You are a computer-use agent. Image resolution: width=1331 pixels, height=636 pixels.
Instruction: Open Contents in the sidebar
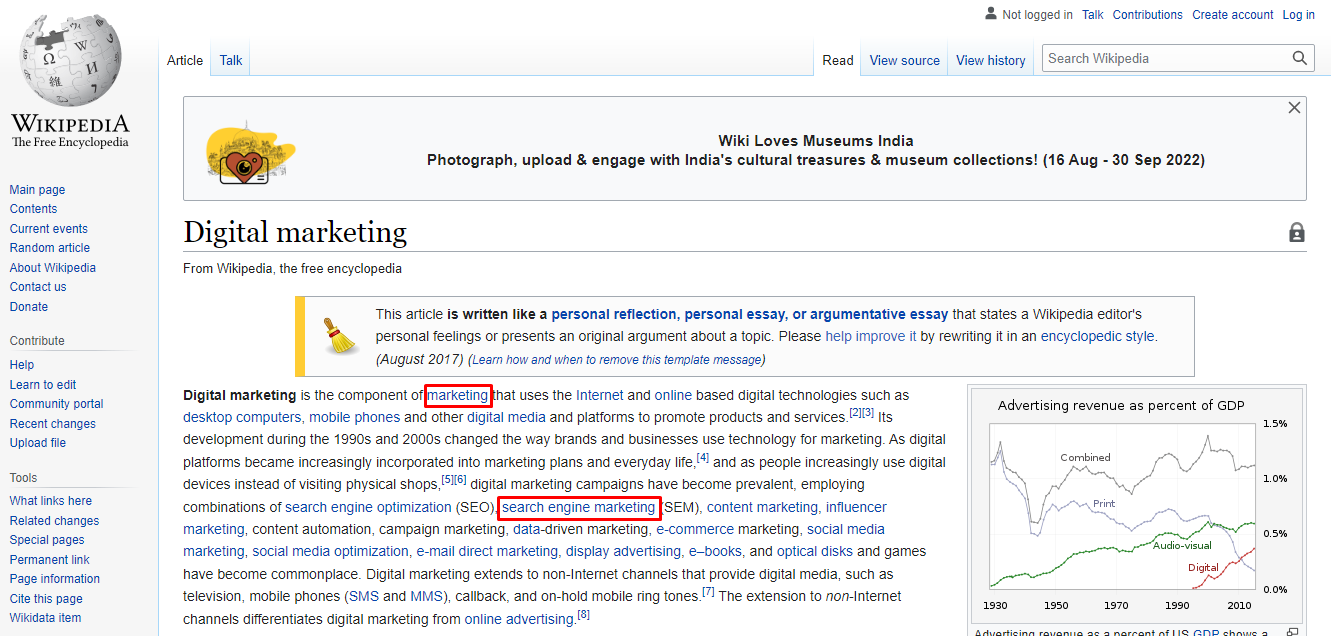click(34, 209)
